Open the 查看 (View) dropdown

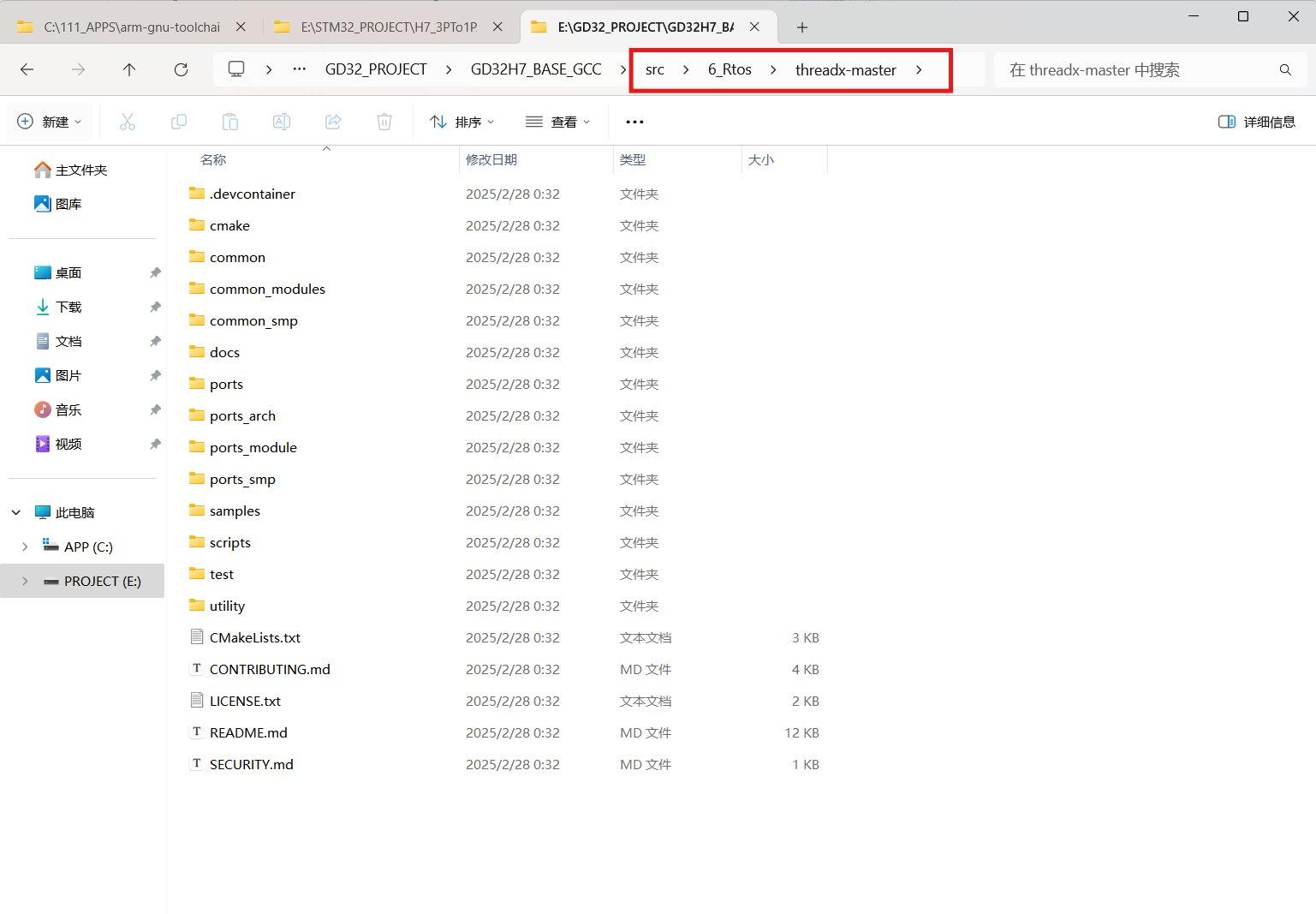coord(557,122)
